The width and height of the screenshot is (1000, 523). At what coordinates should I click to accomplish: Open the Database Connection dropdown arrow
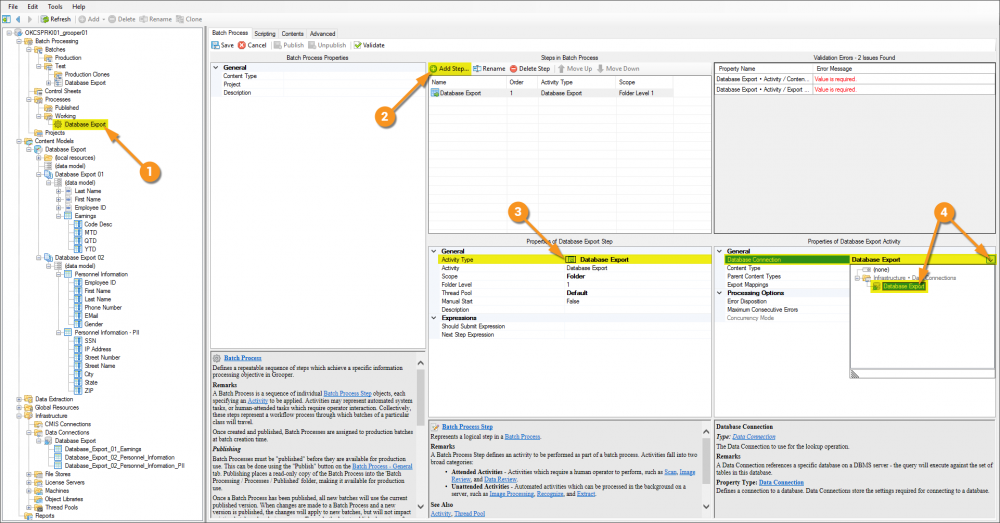click(990, 260)
